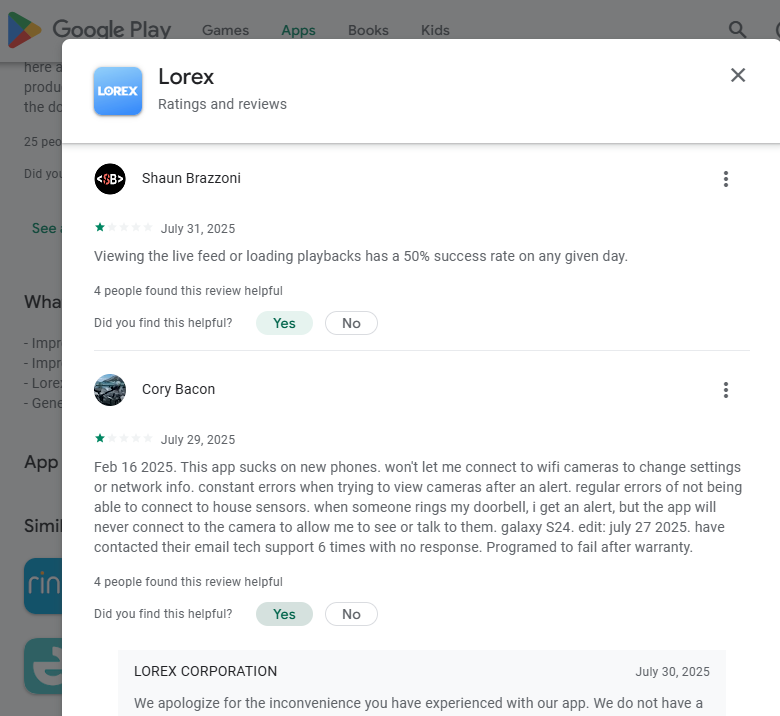Mark Shaun Brazzoni's review helpful with Yes
Viewport: 780px width, 716px height.
point(284,323)
